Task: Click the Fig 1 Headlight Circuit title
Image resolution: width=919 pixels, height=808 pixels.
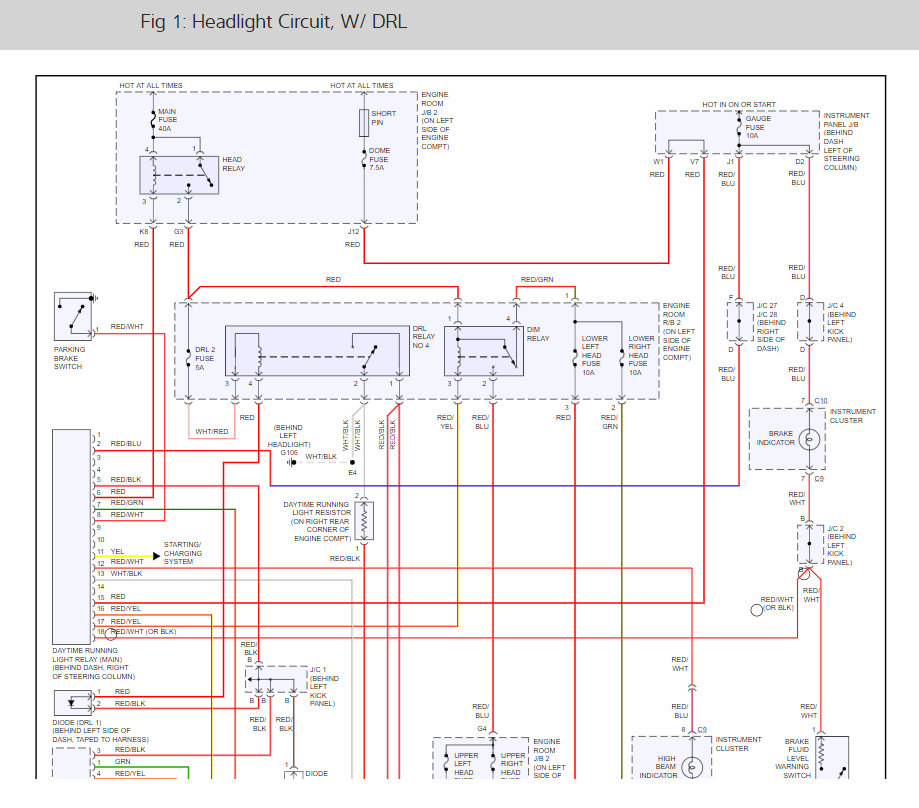Action: pyautogui.click(x=273, y=22)
